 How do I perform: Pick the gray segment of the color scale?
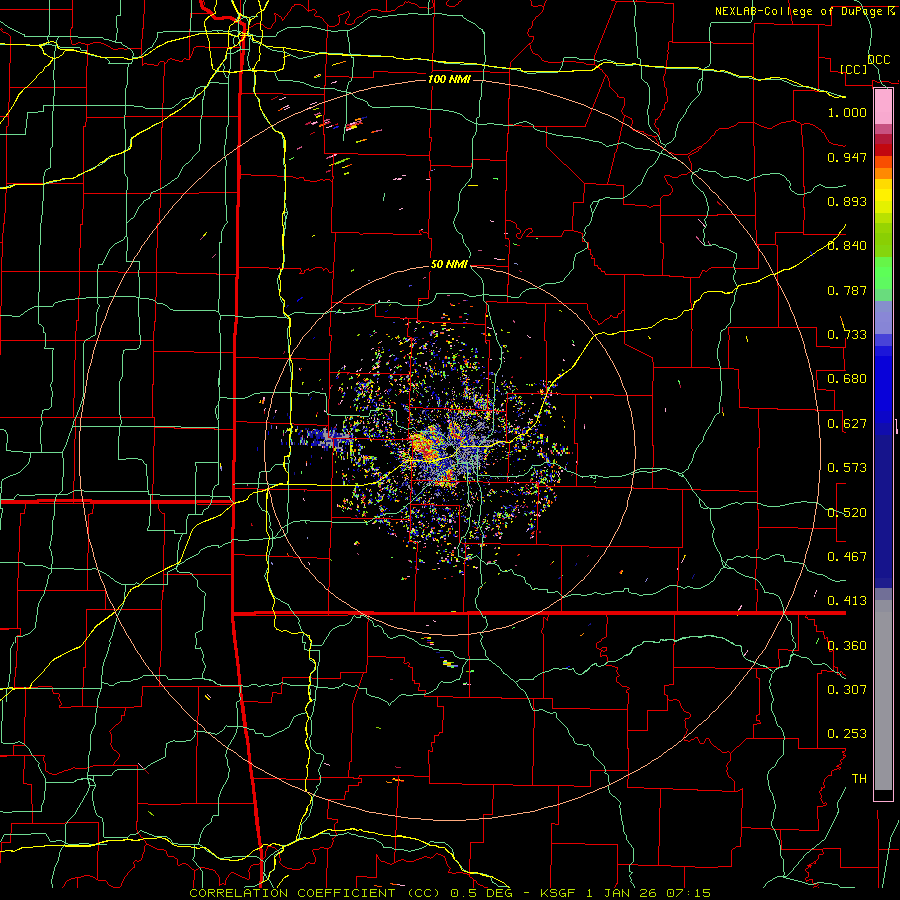(x=883, y=695)
